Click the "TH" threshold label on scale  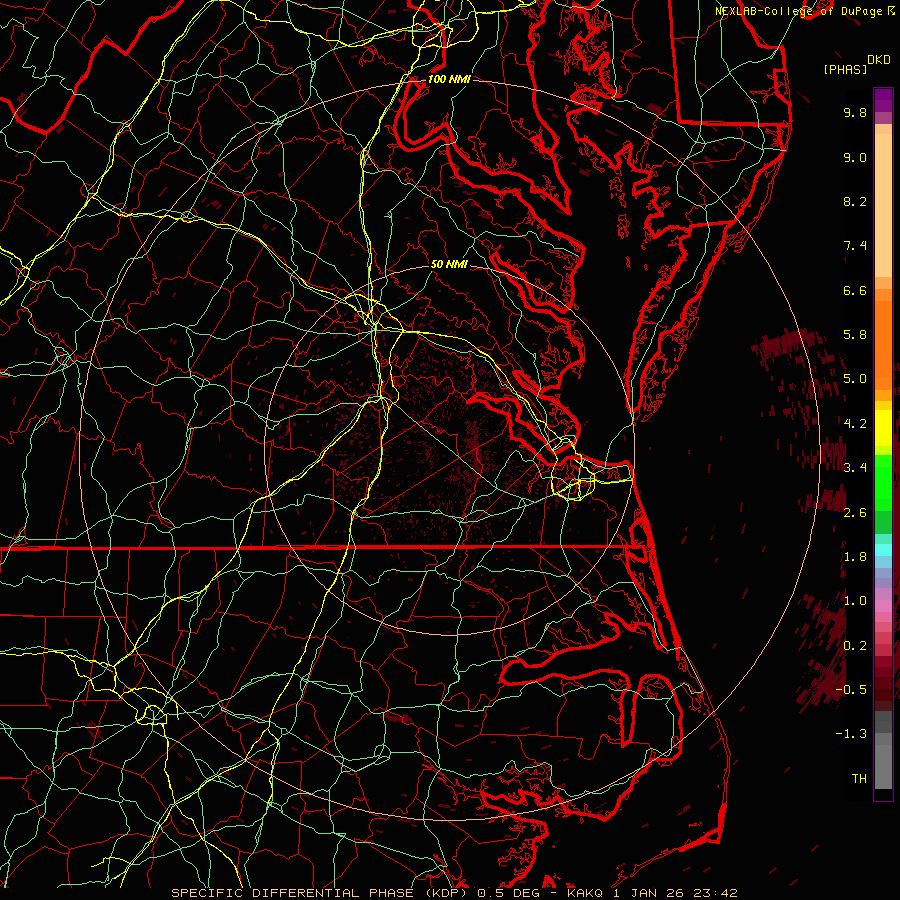[x=859, y=778]
